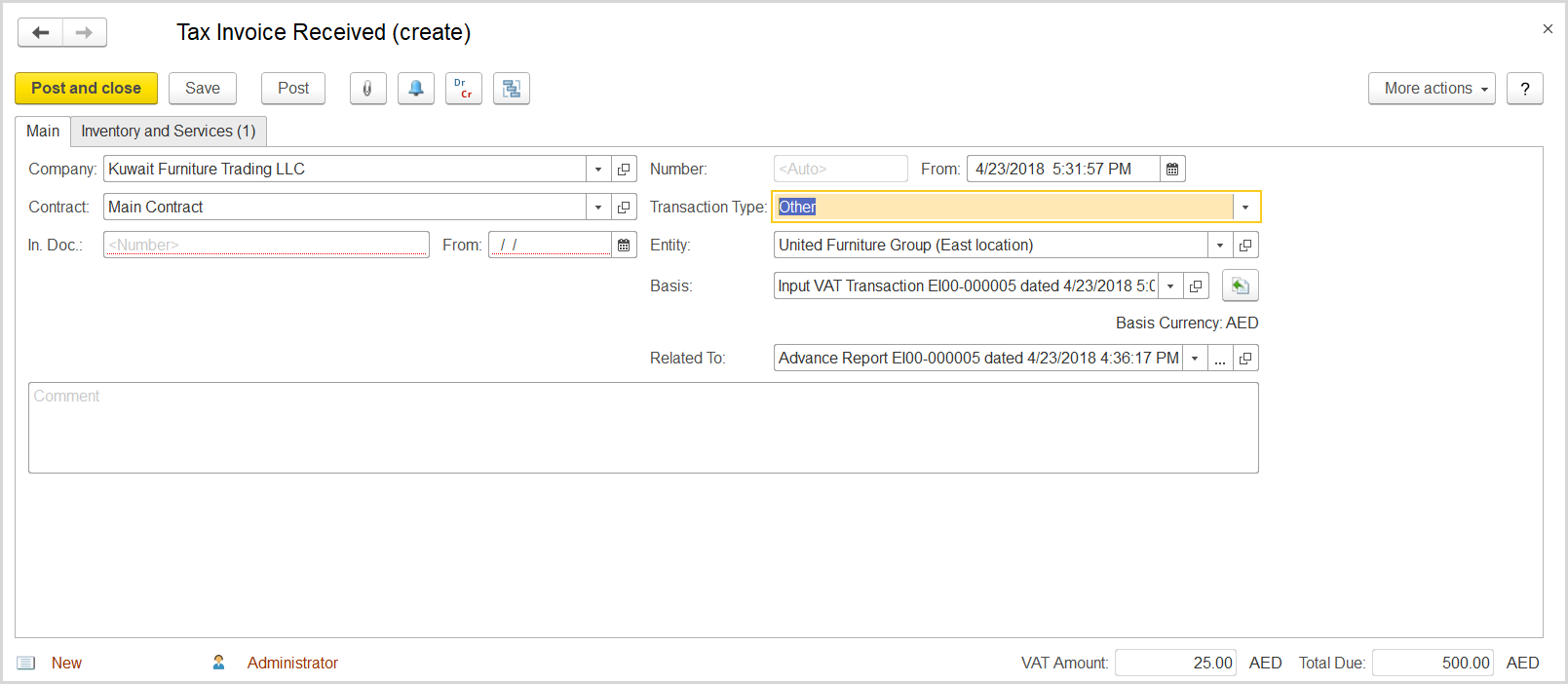Click the Administrator user icon
The image size is (1568, 684).
click(218, 663)
